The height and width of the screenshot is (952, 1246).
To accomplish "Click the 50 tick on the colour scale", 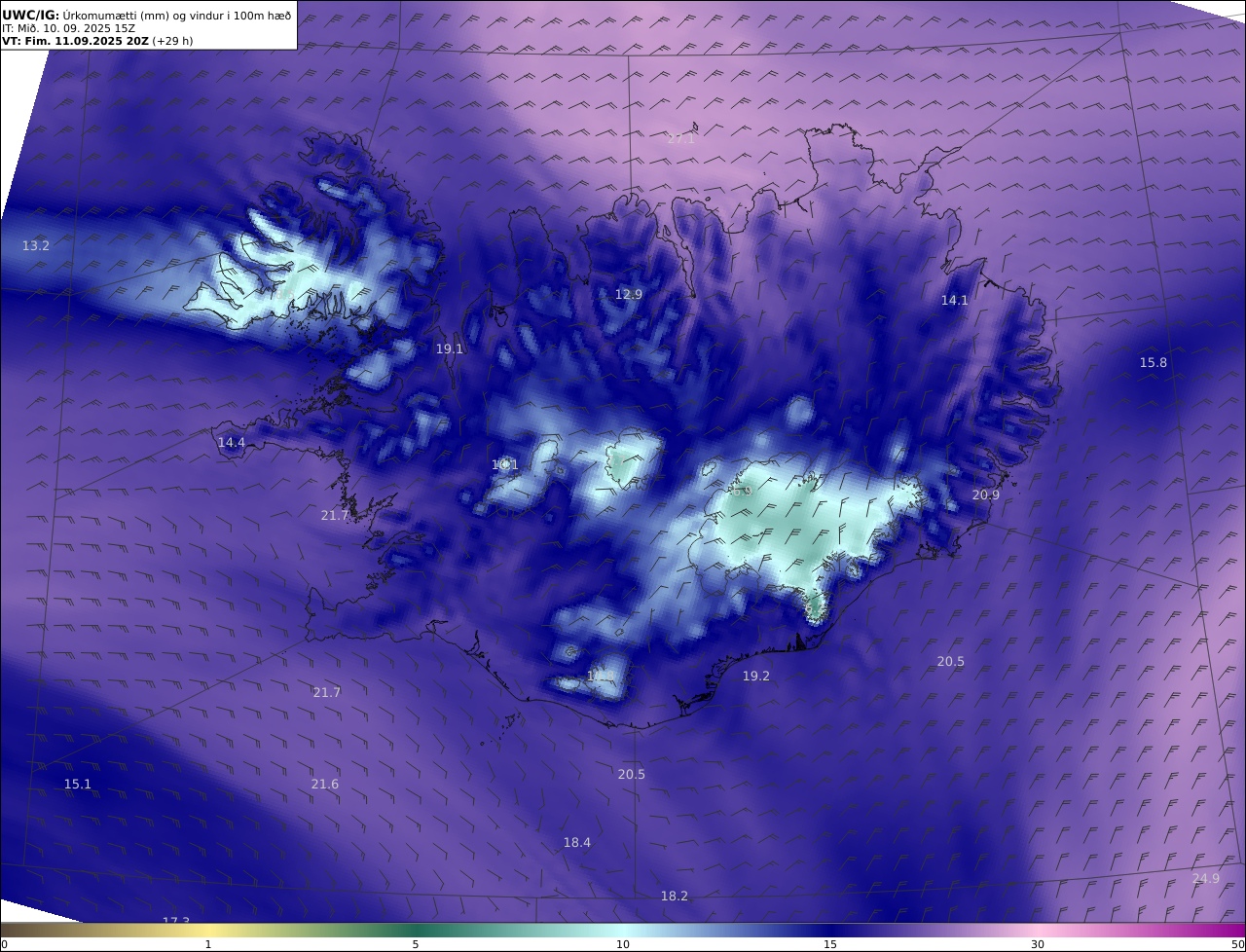I will tap(1238, 944).
